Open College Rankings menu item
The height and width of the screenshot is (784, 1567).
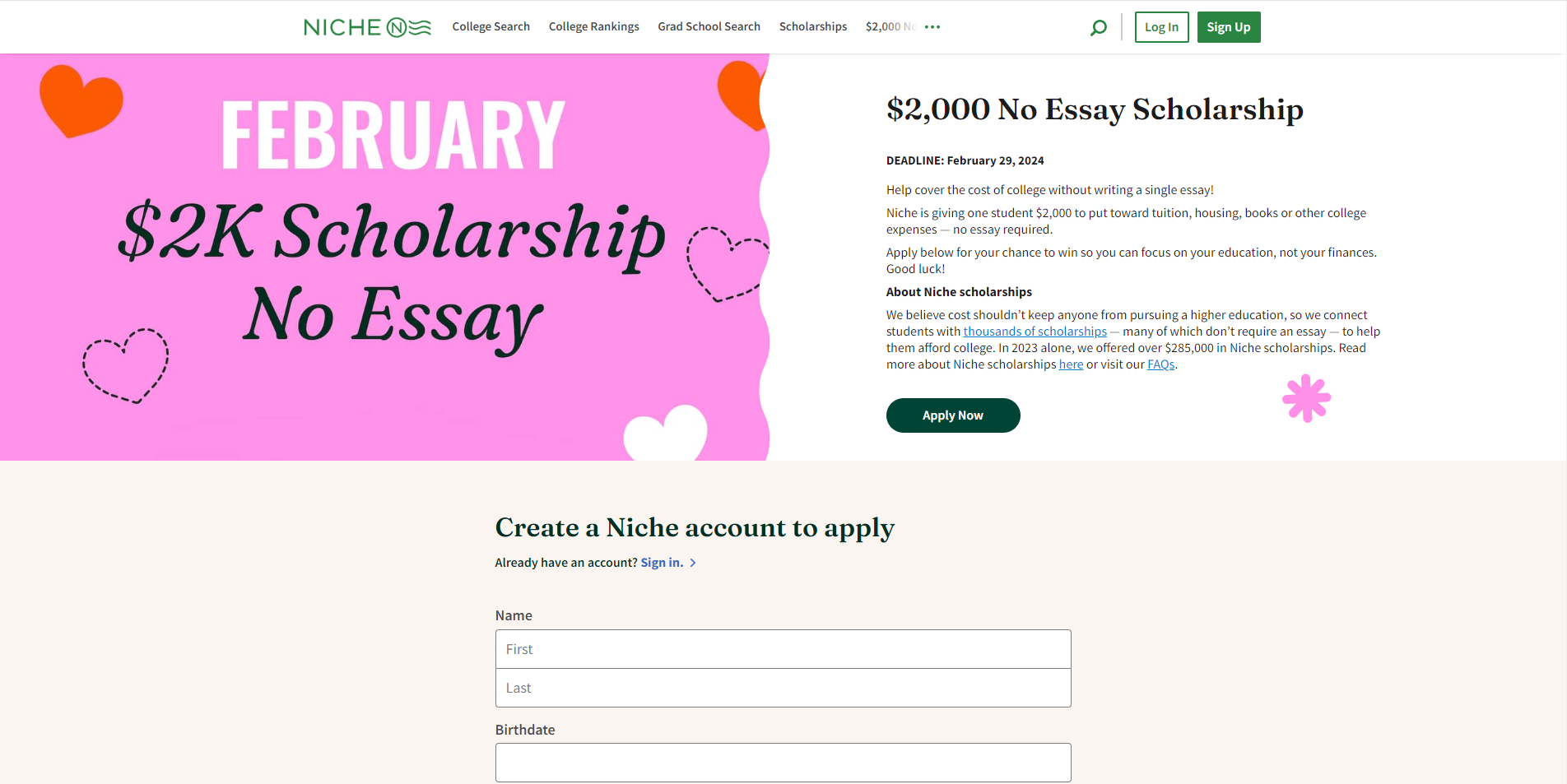593,27
